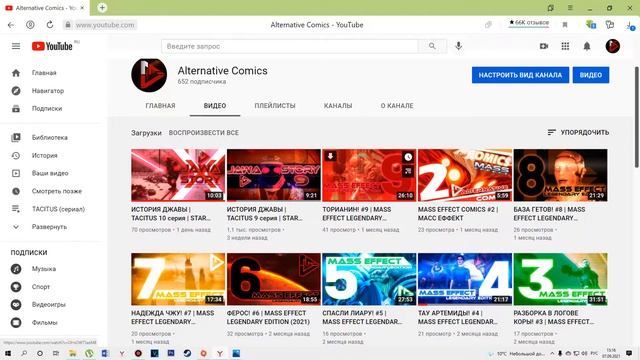
Task: Open browser downloads icon
Action: tap(631, 25)
